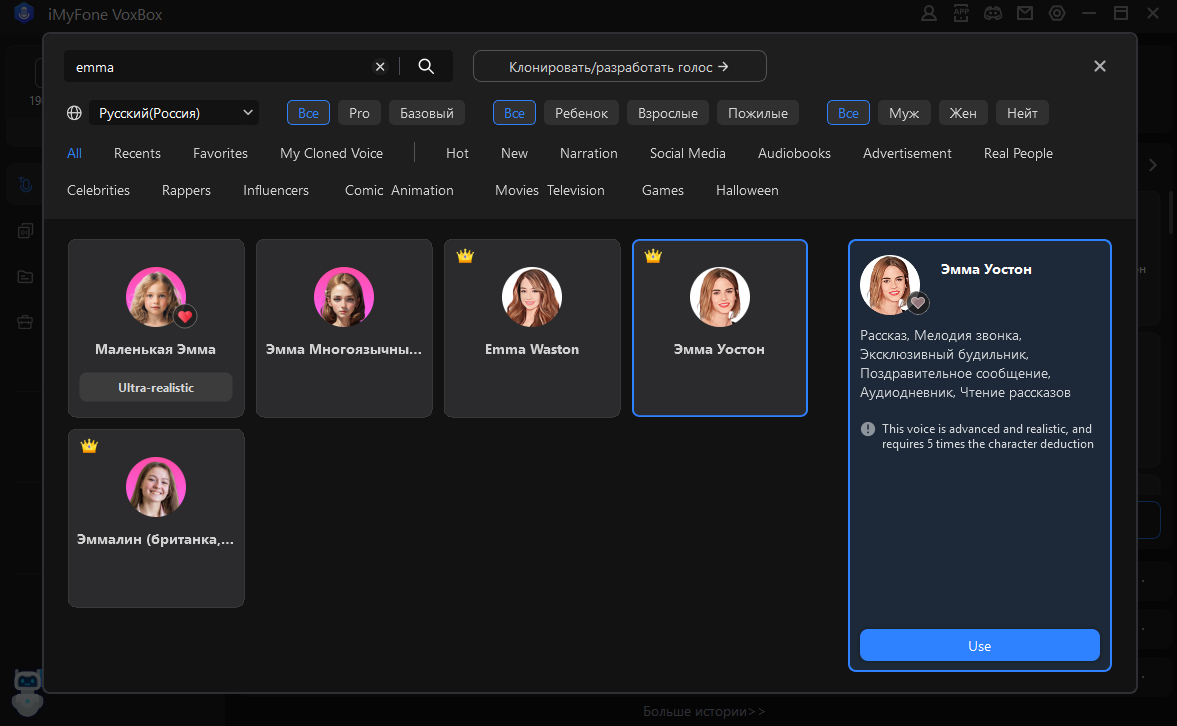Select the Ребенок age filter
Screen dimensions: 1177x726
pyautogui.click(x=581, y=113)
